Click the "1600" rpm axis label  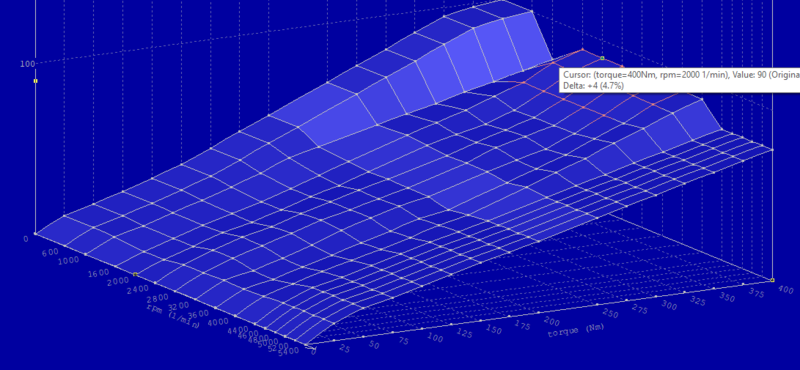[x=97, y=273]
